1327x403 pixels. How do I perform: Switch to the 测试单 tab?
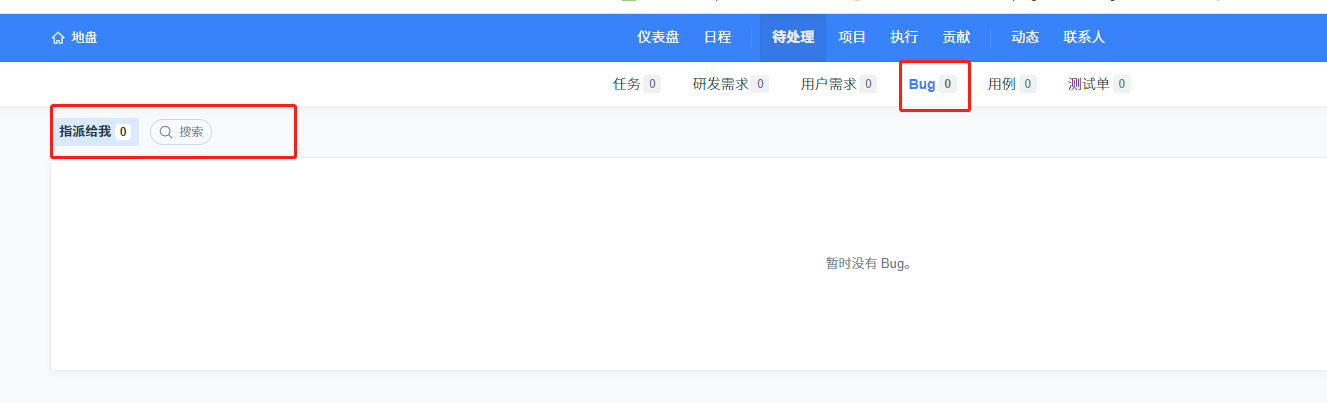1098,85
